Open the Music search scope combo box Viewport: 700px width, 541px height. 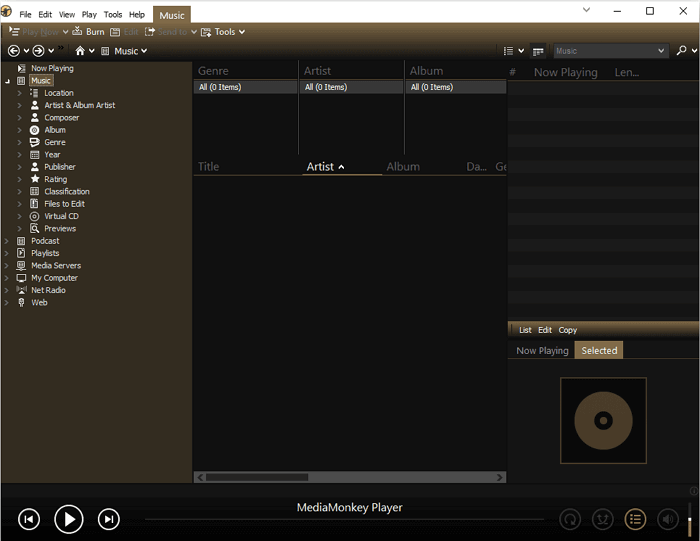(610, 51)
